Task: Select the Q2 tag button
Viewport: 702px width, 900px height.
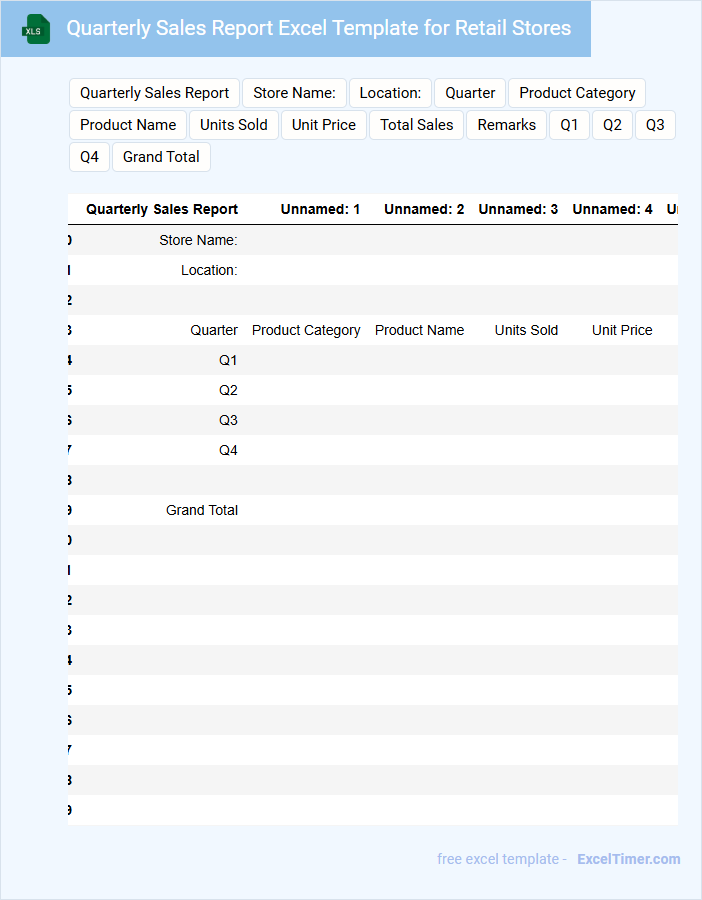Action: [612, 125]
